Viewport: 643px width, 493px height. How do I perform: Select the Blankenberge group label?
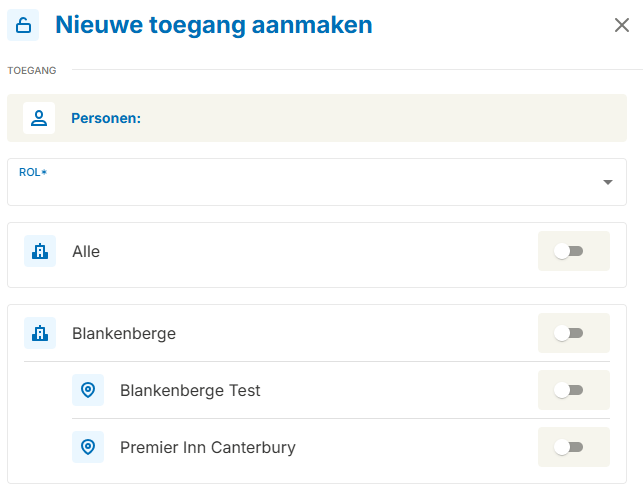tap(124, 333)
